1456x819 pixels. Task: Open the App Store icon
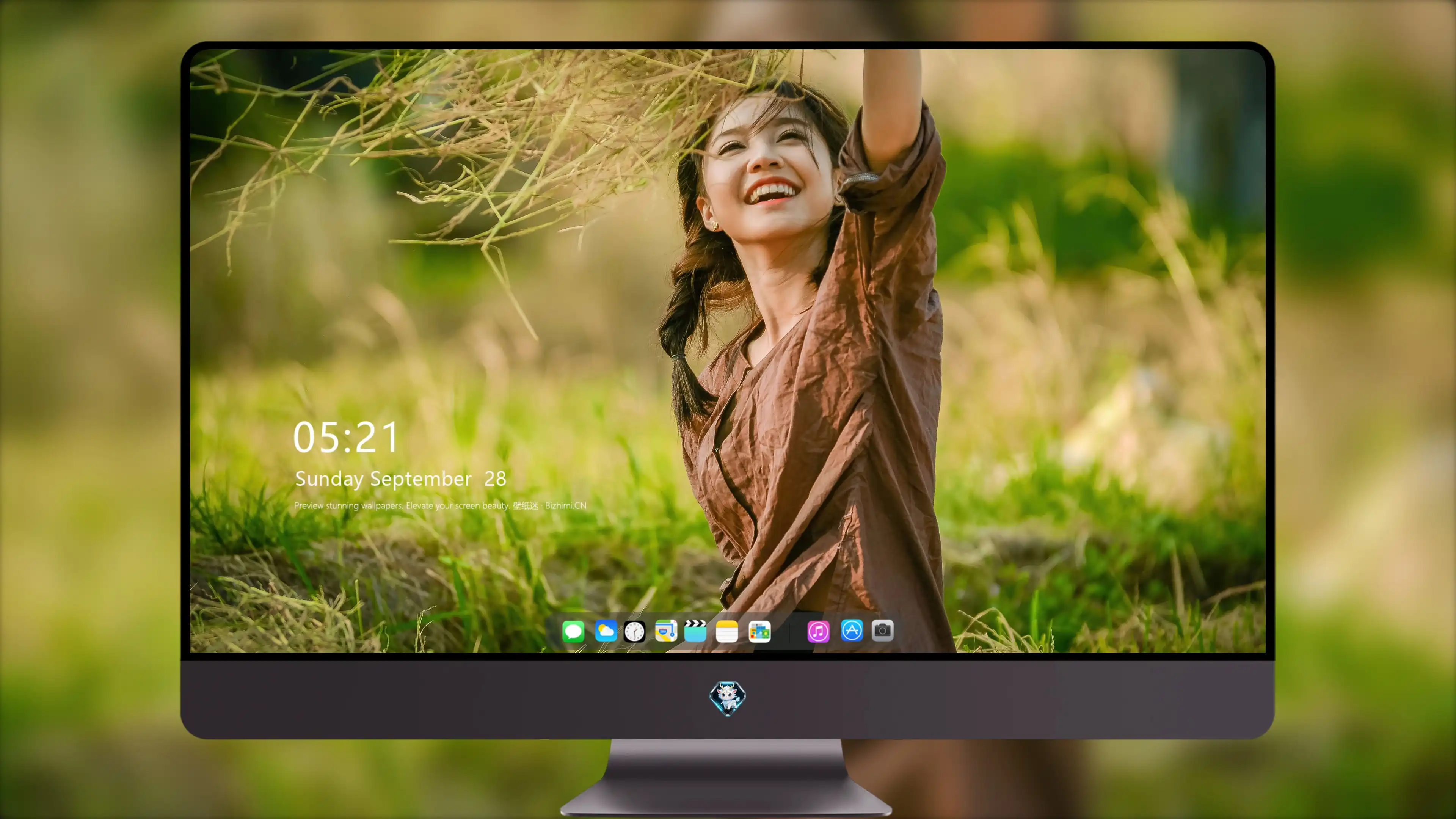pos(852,631)
